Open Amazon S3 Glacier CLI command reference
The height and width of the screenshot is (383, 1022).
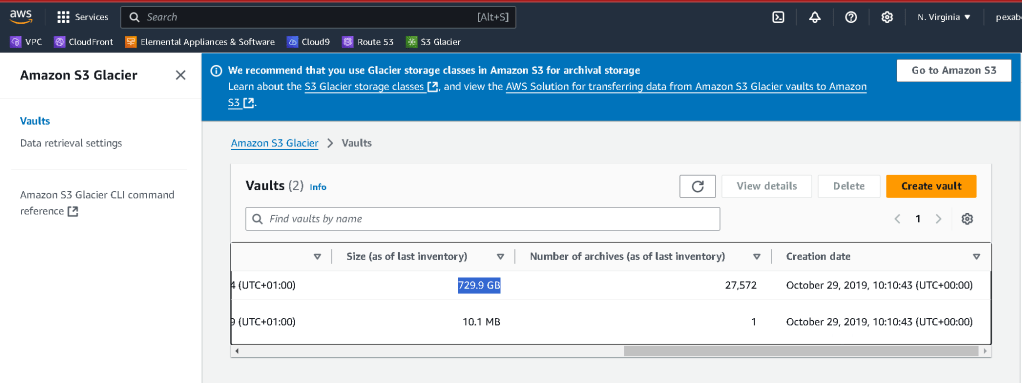coord(97,203)
